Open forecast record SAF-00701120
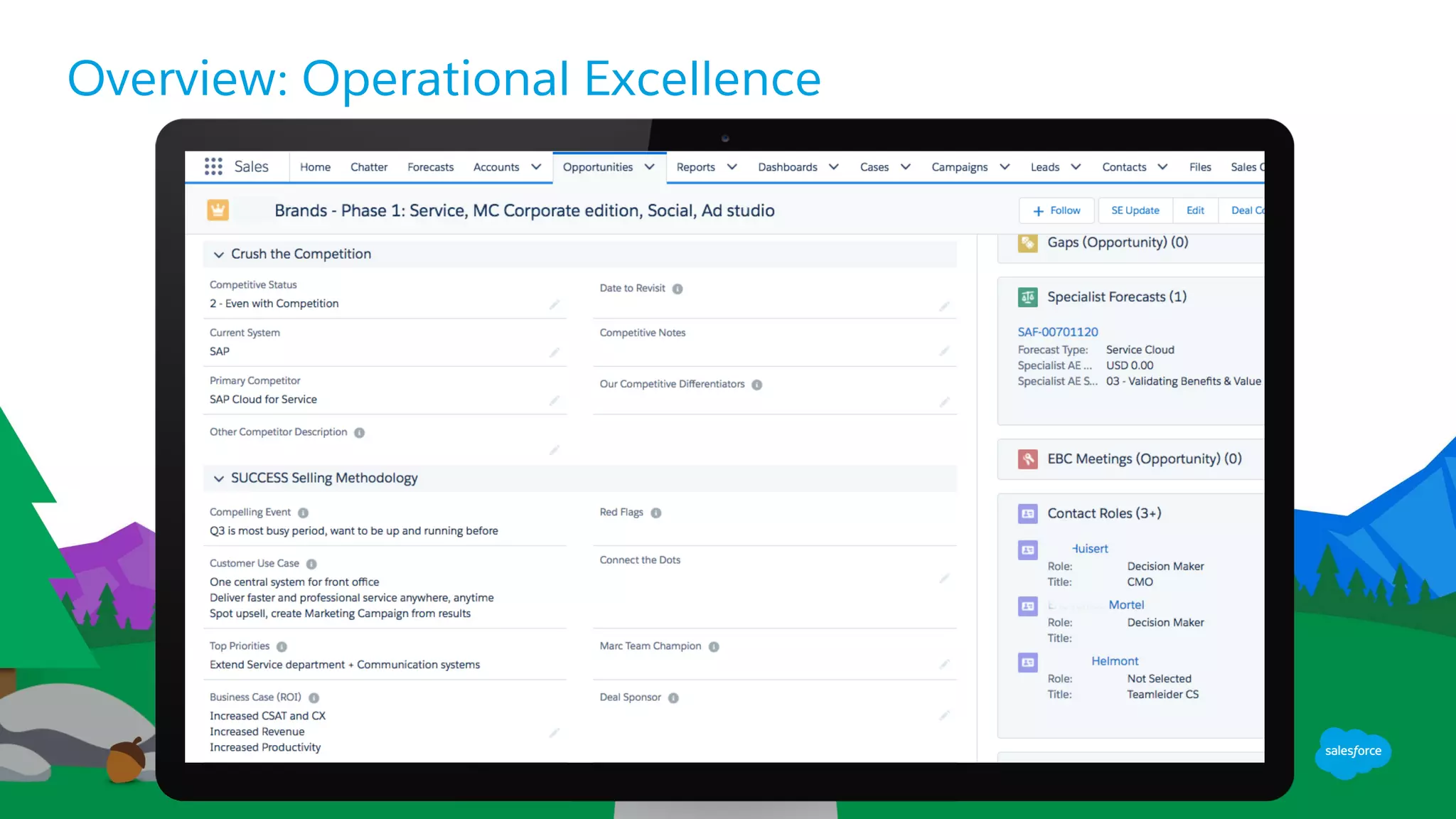This screenshot has width=1456, height=819. 1057,332
